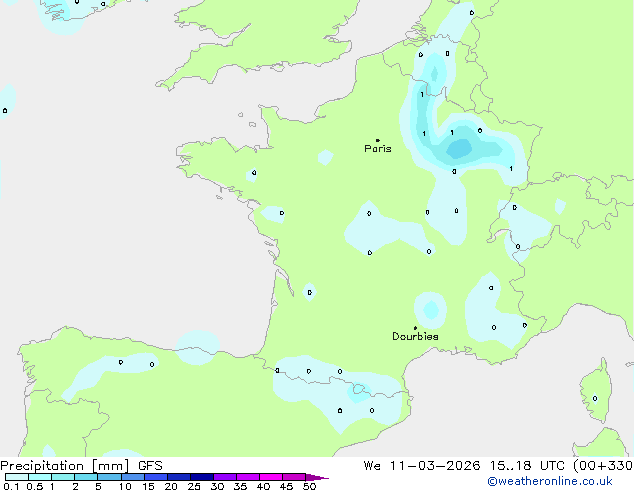Screen dimensions: 634x490
Task: Click the 0 precipitation value on Corsica
Action: pos(595,398)
